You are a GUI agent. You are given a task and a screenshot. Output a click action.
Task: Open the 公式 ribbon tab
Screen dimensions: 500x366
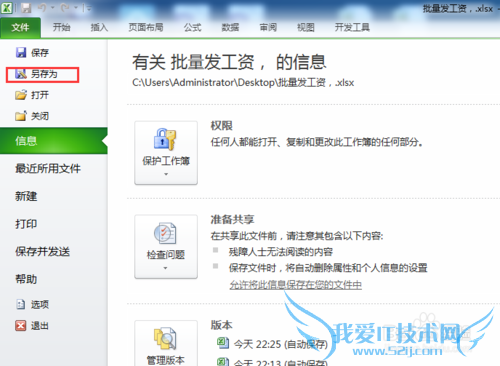(x=193, y=27)
